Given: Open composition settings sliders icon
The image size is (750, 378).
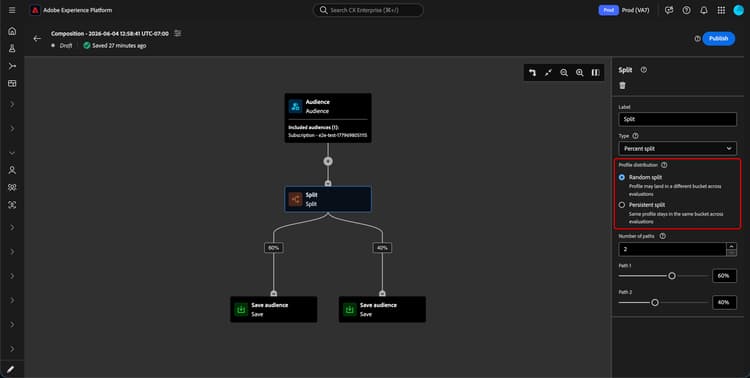Looking at the screenshot, I should click(178, 33).
